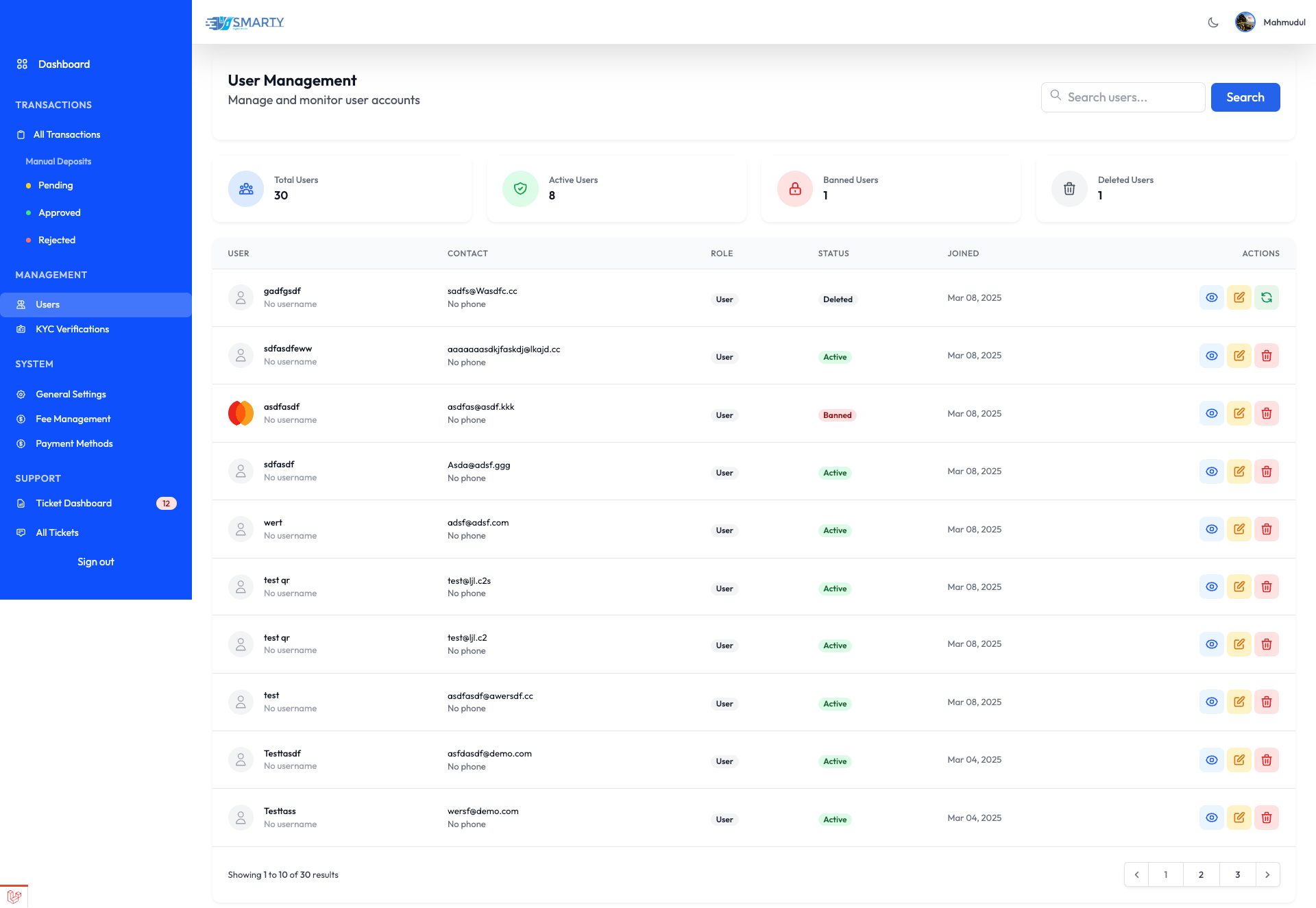Click the next page chevron
Screen dimensions: 1316x908
(1268, 874)
